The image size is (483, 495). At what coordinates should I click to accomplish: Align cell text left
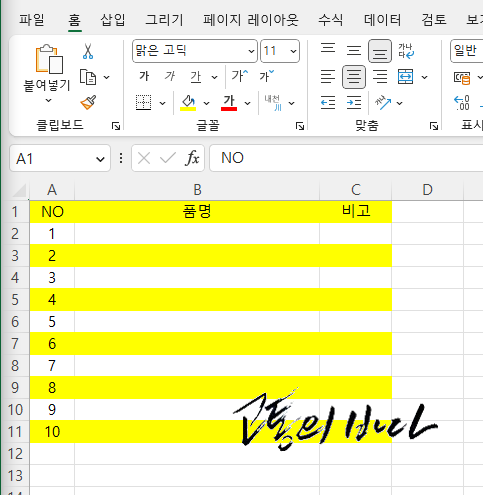click(328, 77)
